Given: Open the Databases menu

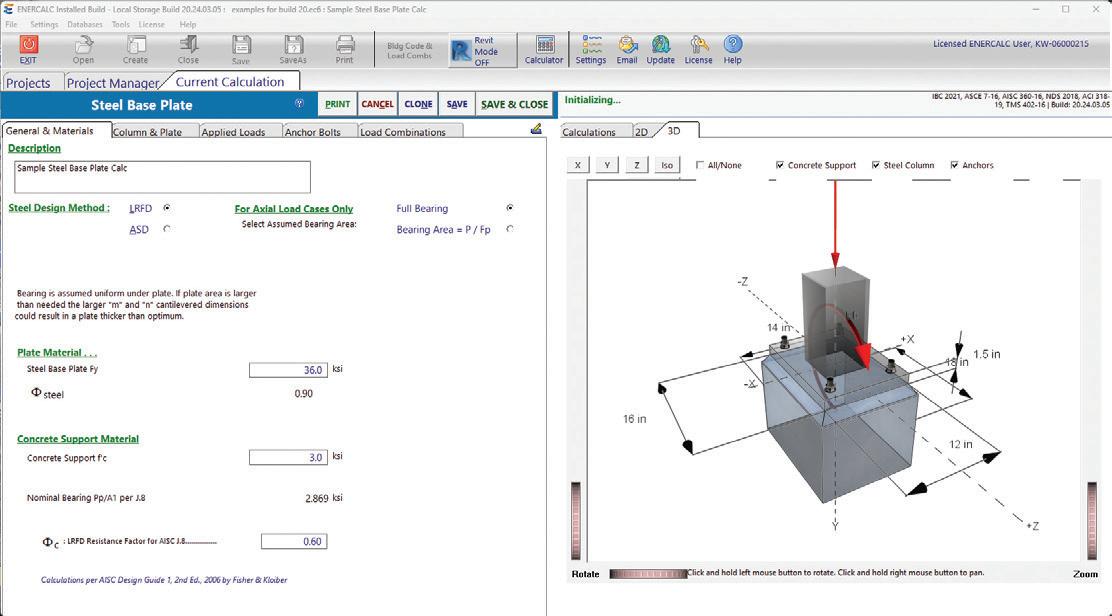Looking at the screenshot, I should pos(85,24).
